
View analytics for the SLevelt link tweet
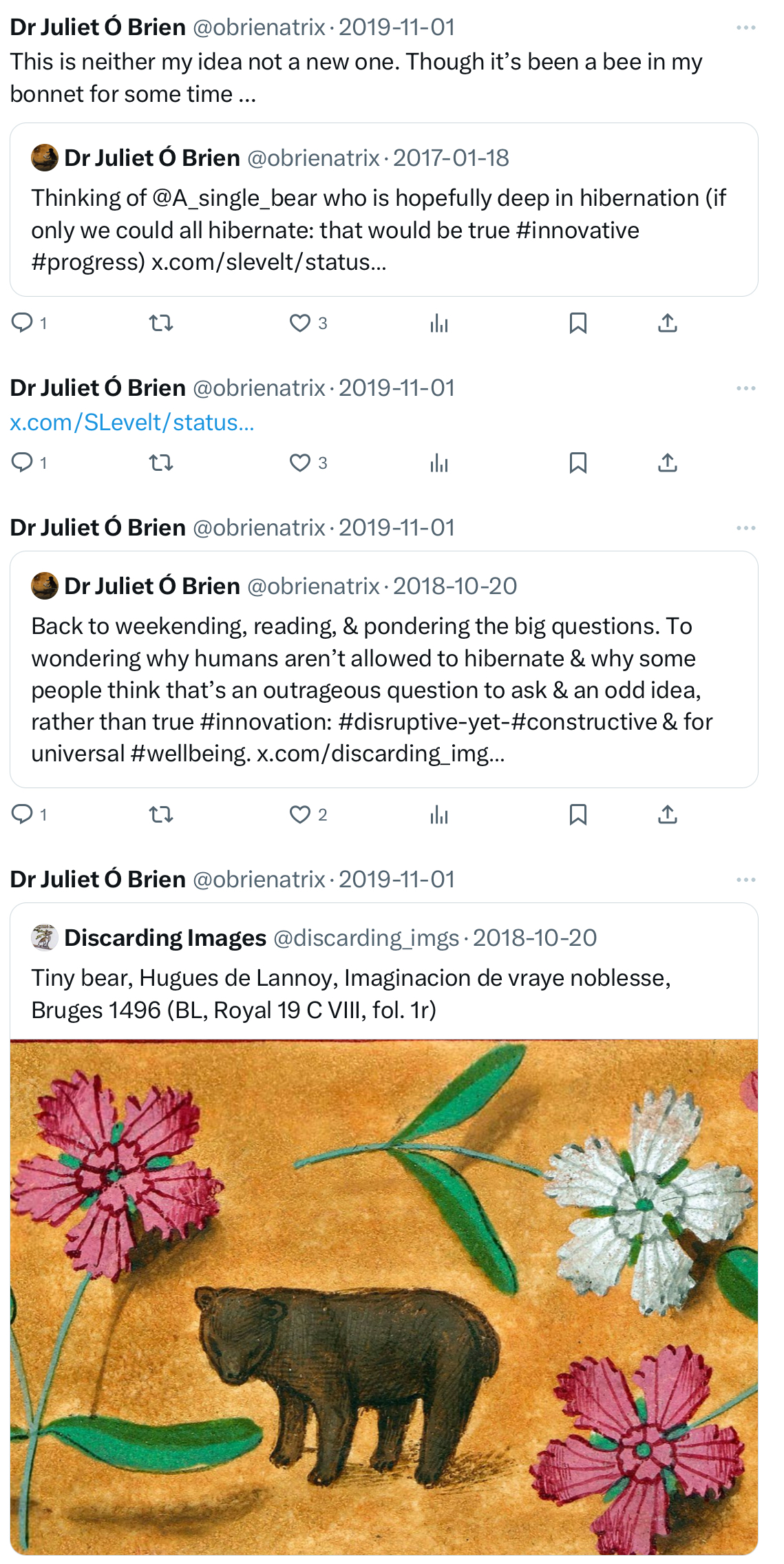click(x=438, y=463)
